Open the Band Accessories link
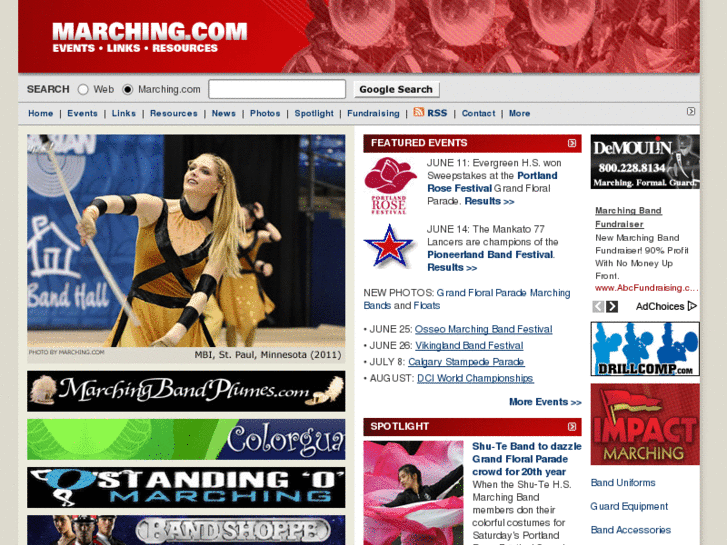 [631, 530]
